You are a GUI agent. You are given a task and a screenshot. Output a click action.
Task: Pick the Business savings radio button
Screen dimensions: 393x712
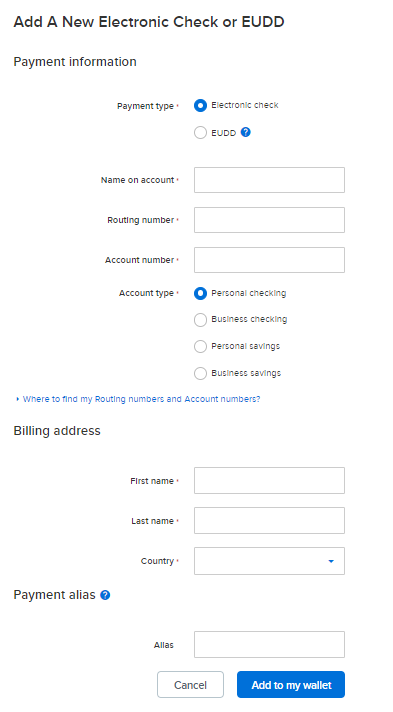(x=200, y=373)
